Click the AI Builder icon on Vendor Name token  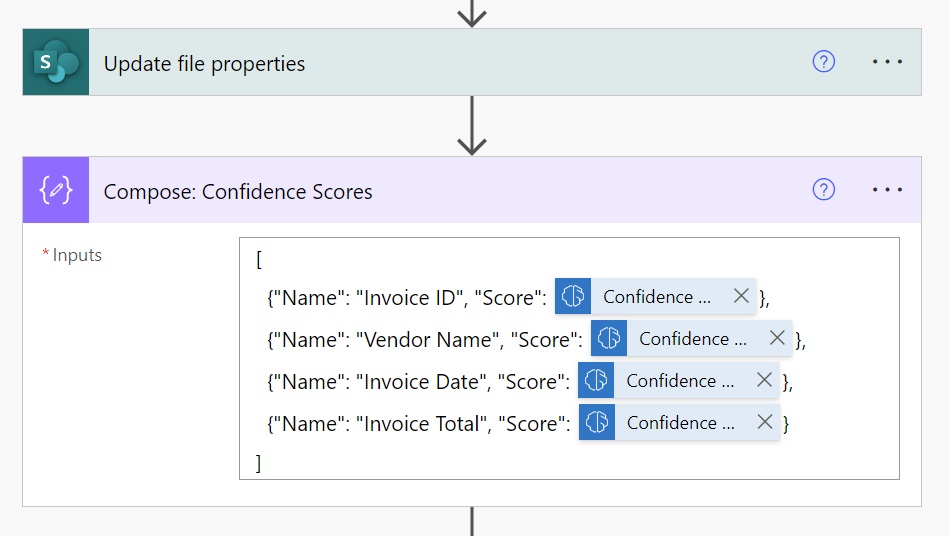tap(609, 338)
